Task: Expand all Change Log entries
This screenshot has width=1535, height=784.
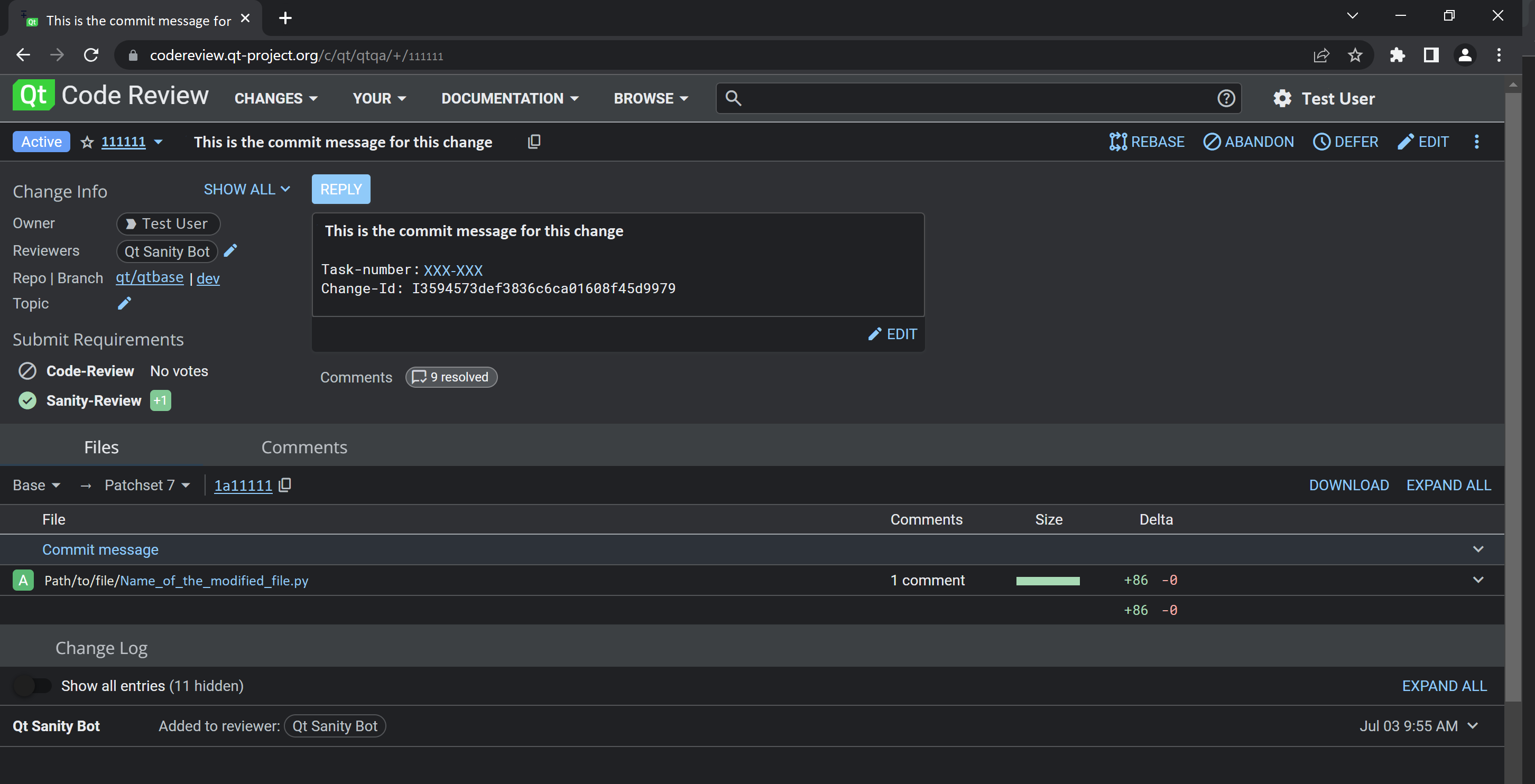Action: coord(1445,686)
